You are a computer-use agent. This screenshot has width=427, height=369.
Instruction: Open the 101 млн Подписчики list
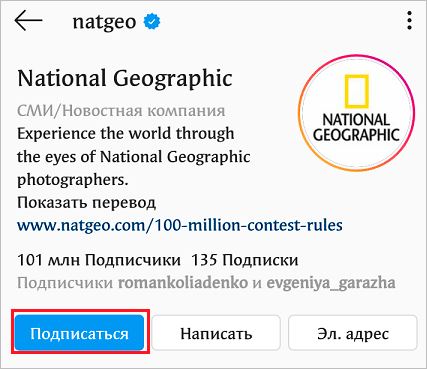(x=99, y=260)
